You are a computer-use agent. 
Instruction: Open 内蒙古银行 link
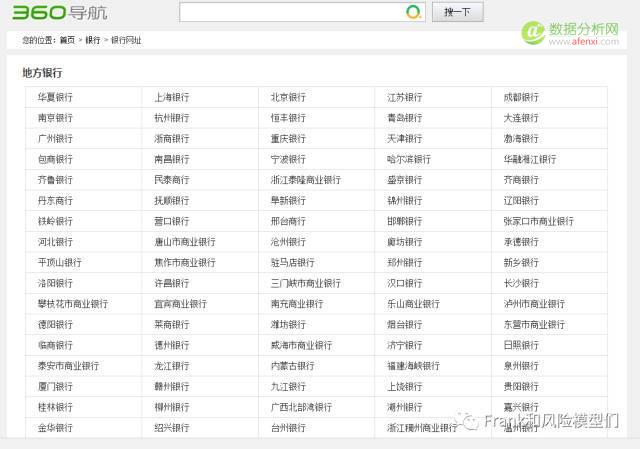pyautogui.click(x=293, y=366)
